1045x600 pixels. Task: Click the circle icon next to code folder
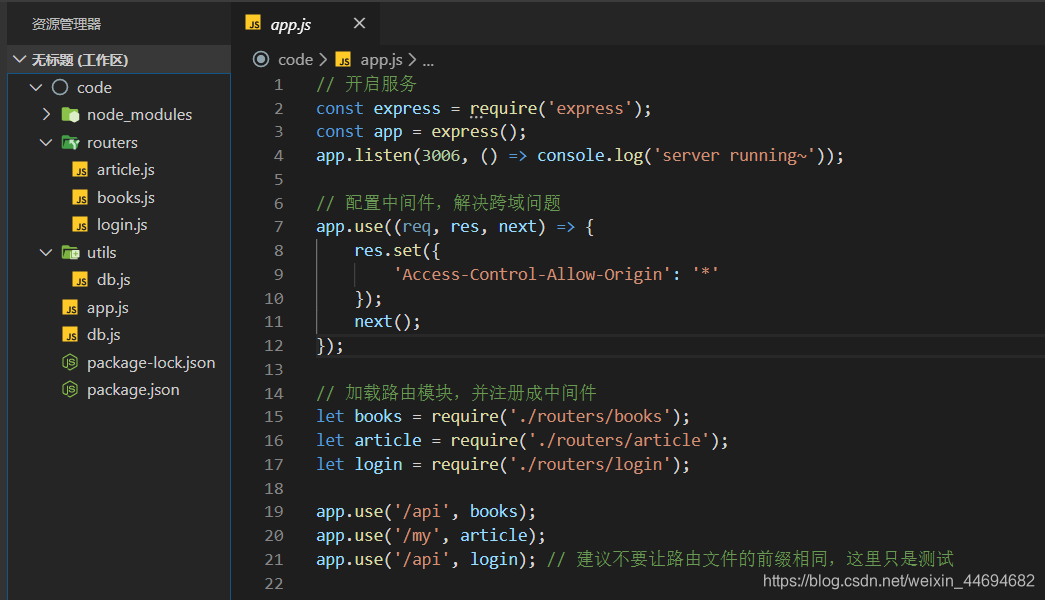60,87
